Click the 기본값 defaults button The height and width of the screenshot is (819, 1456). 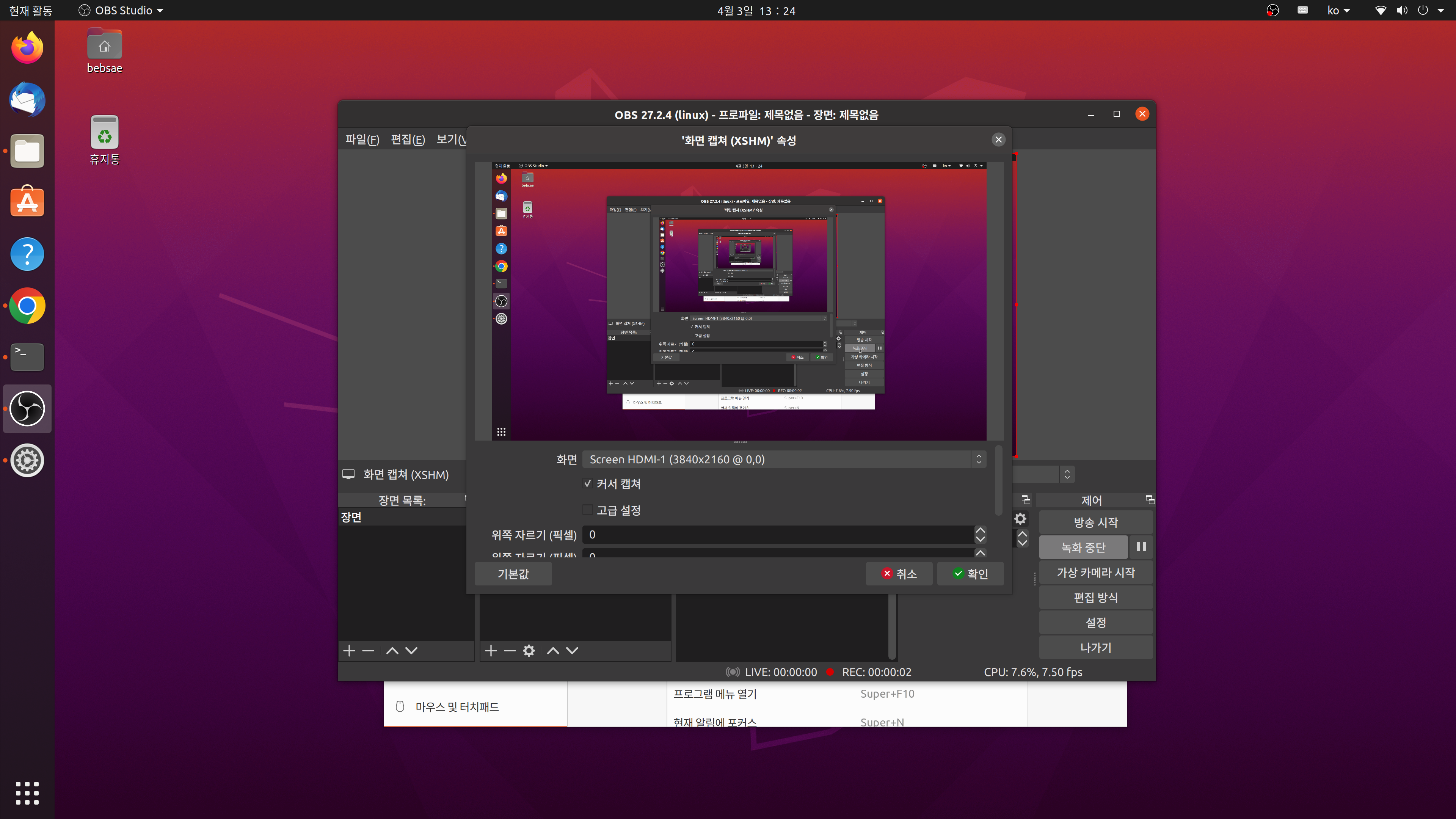[513, 574]
